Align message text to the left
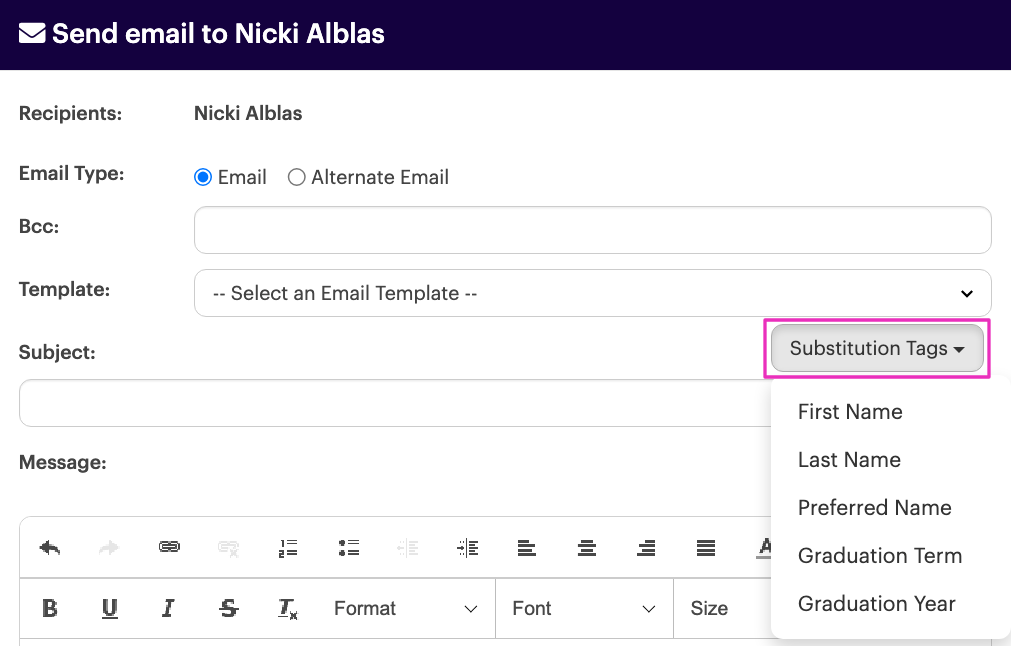Viewport: 1011px width, 646px height. 527,548
